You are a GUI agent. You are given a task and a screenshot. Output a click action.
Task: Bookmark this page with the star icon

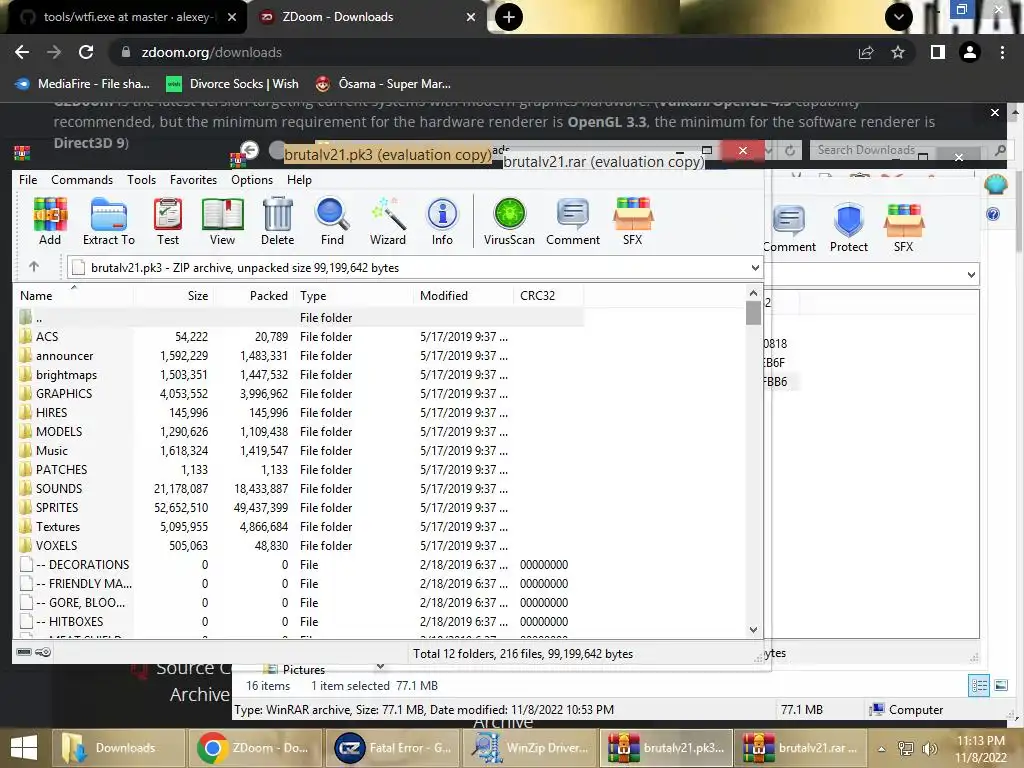point(898,52)
